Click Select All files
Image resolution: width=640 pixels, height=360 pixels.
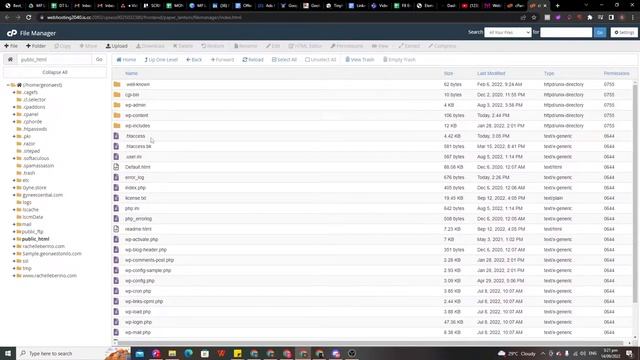point(284,60)
